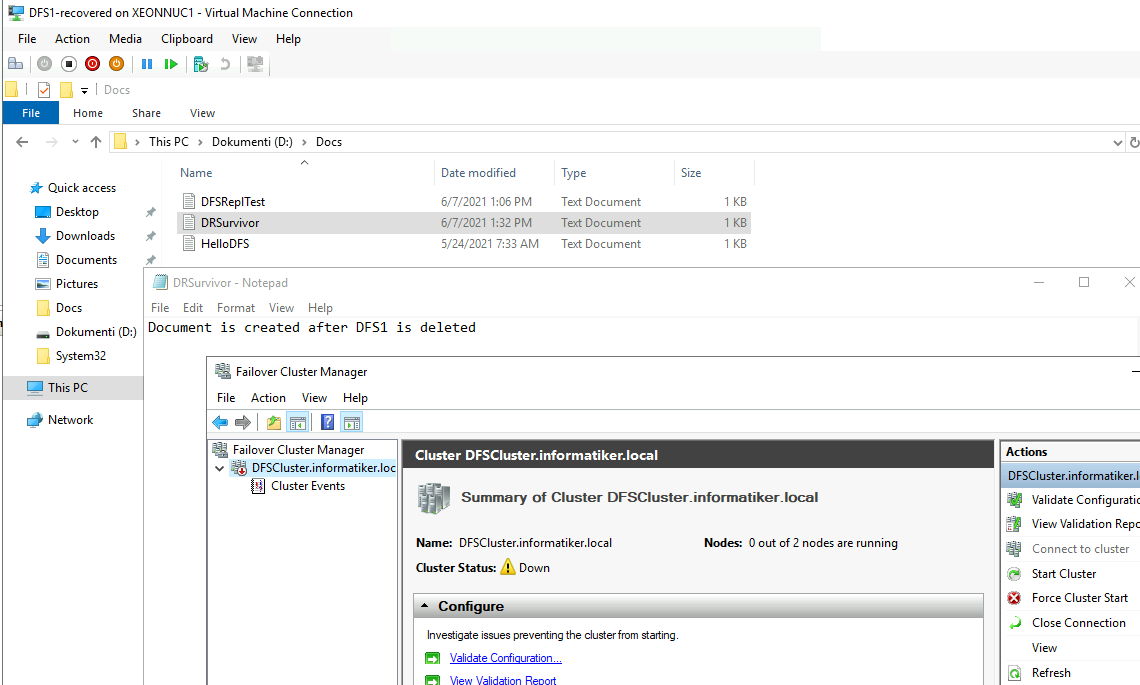This screenshot has width=1140, height=685.
Task: Click Start Cluster action
Action: [1064, 574]
